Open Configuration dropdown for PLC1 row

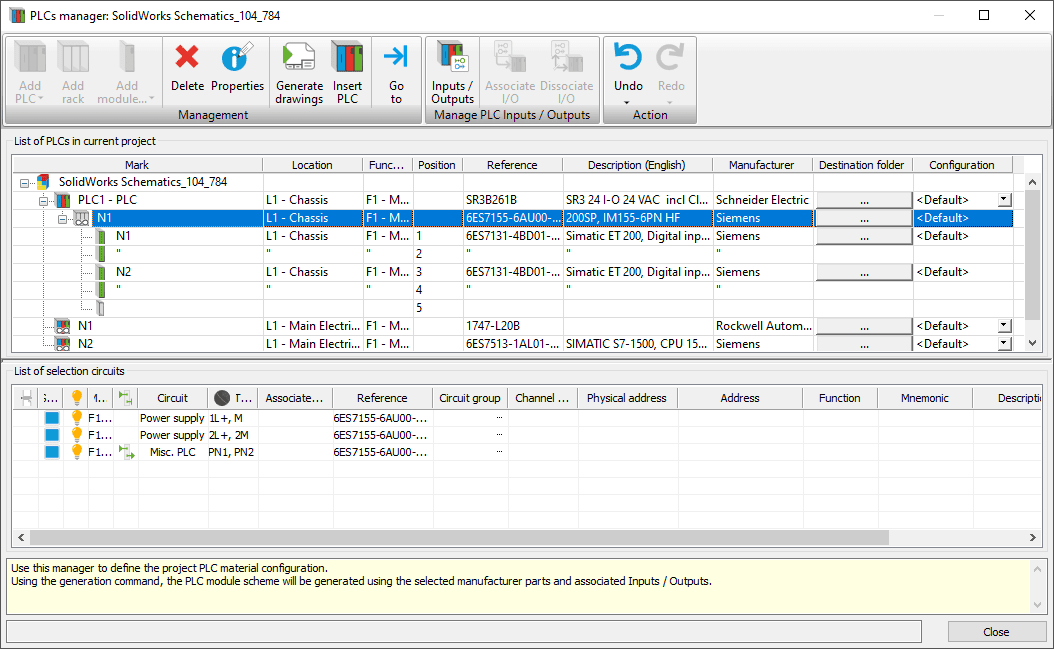pos(1004,200)
